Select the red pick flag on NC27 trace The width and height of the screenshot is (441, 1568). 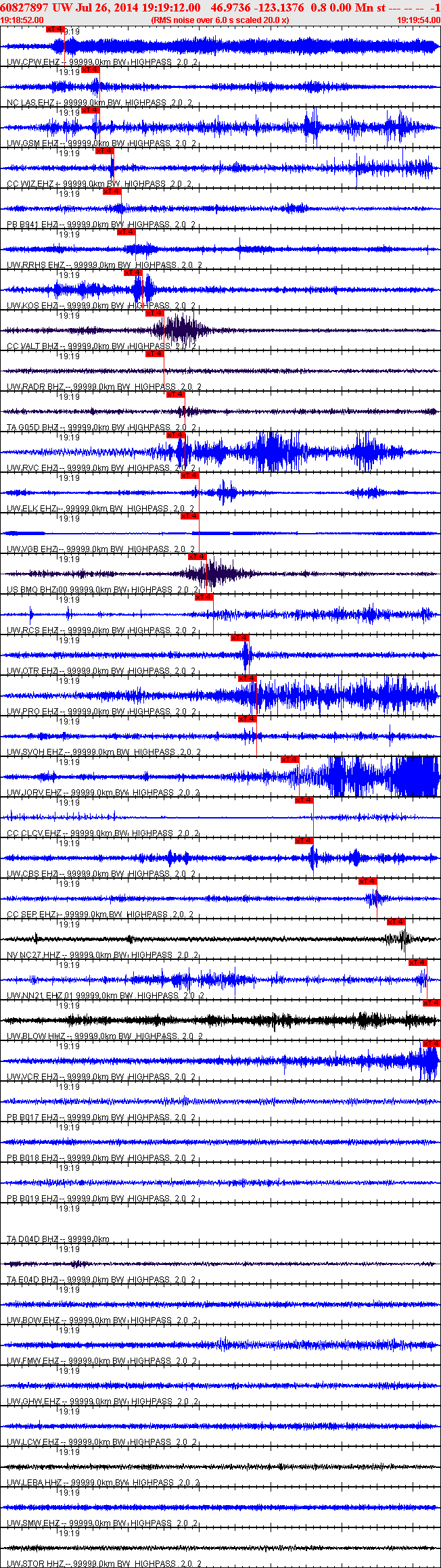pyautogui.click(x=396, y=922)
